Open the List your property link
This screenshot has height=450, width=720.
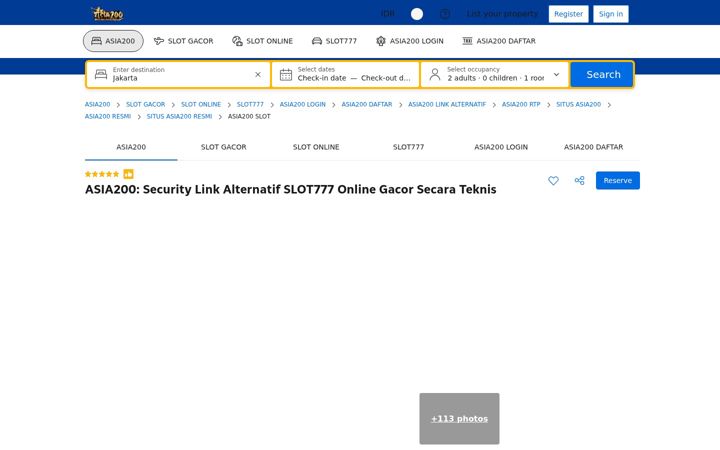502,14
